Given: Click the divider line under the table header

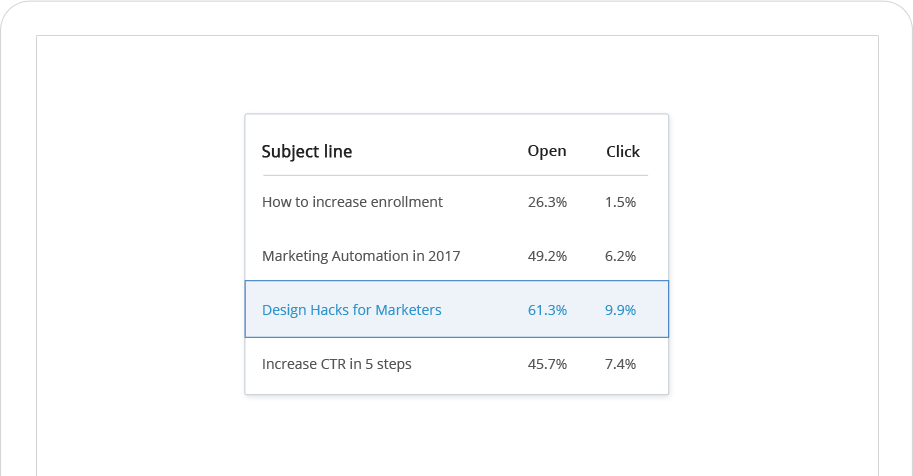Looking at the screenshot, I should click(455, 176).
